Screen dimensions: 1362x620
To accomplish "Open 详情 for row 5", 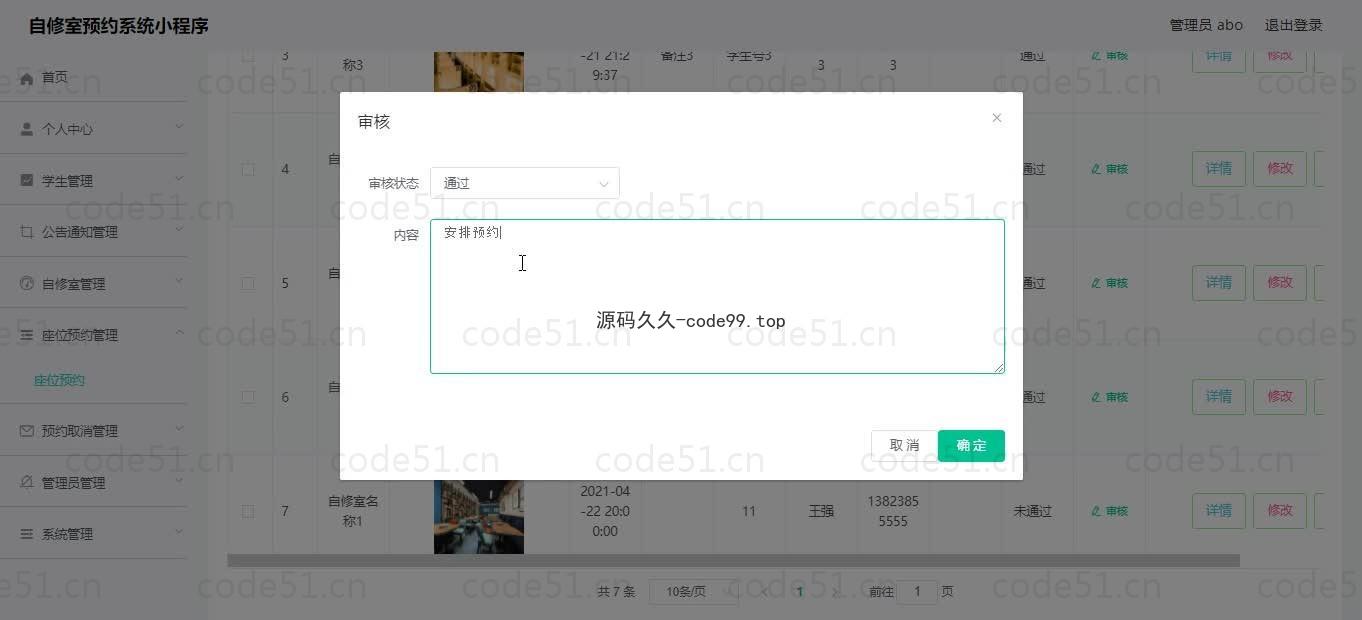I will [x=1218, y=283].
